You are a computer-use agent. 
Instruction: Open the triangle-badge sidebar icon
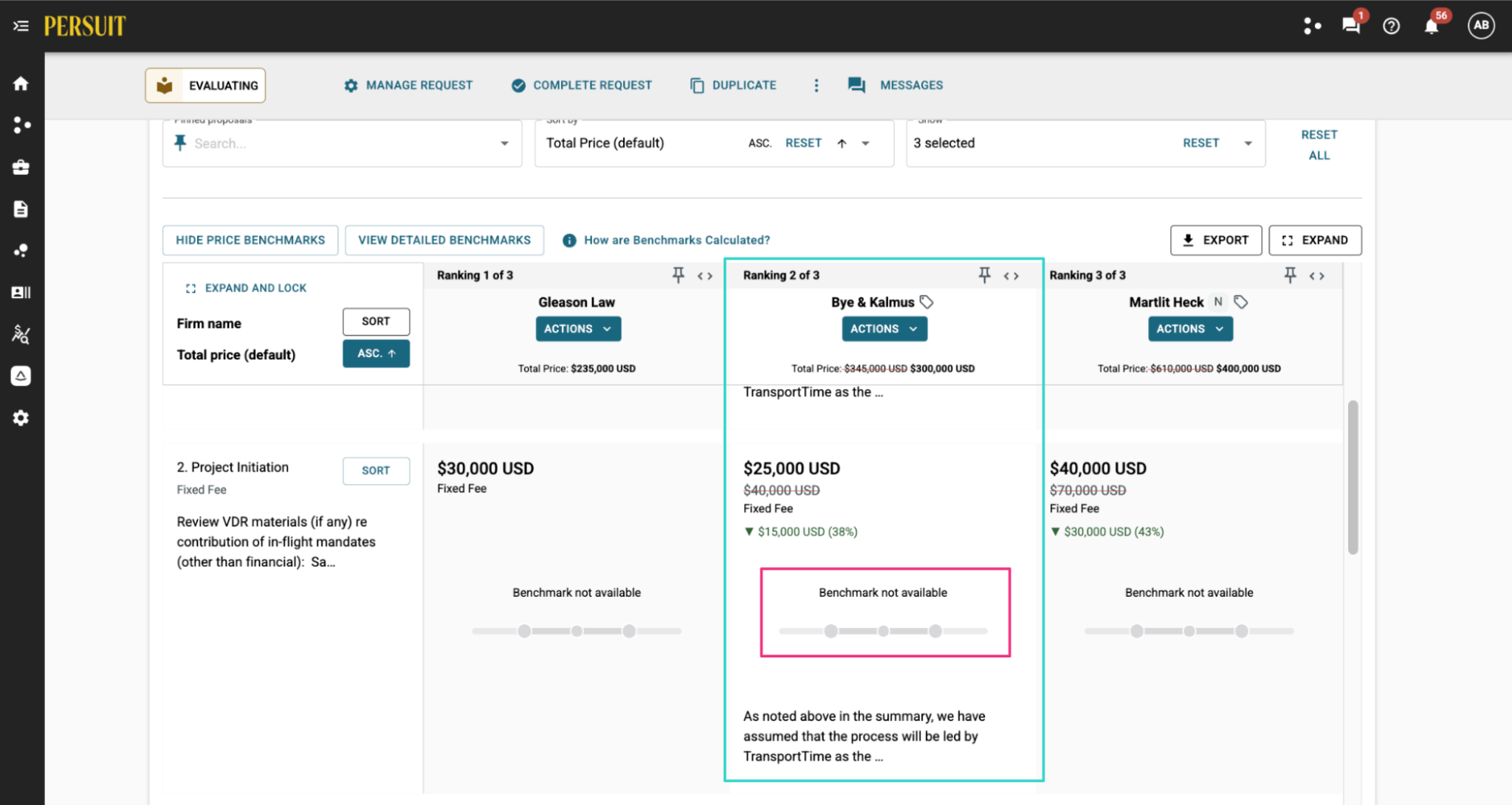coord(21,376)
